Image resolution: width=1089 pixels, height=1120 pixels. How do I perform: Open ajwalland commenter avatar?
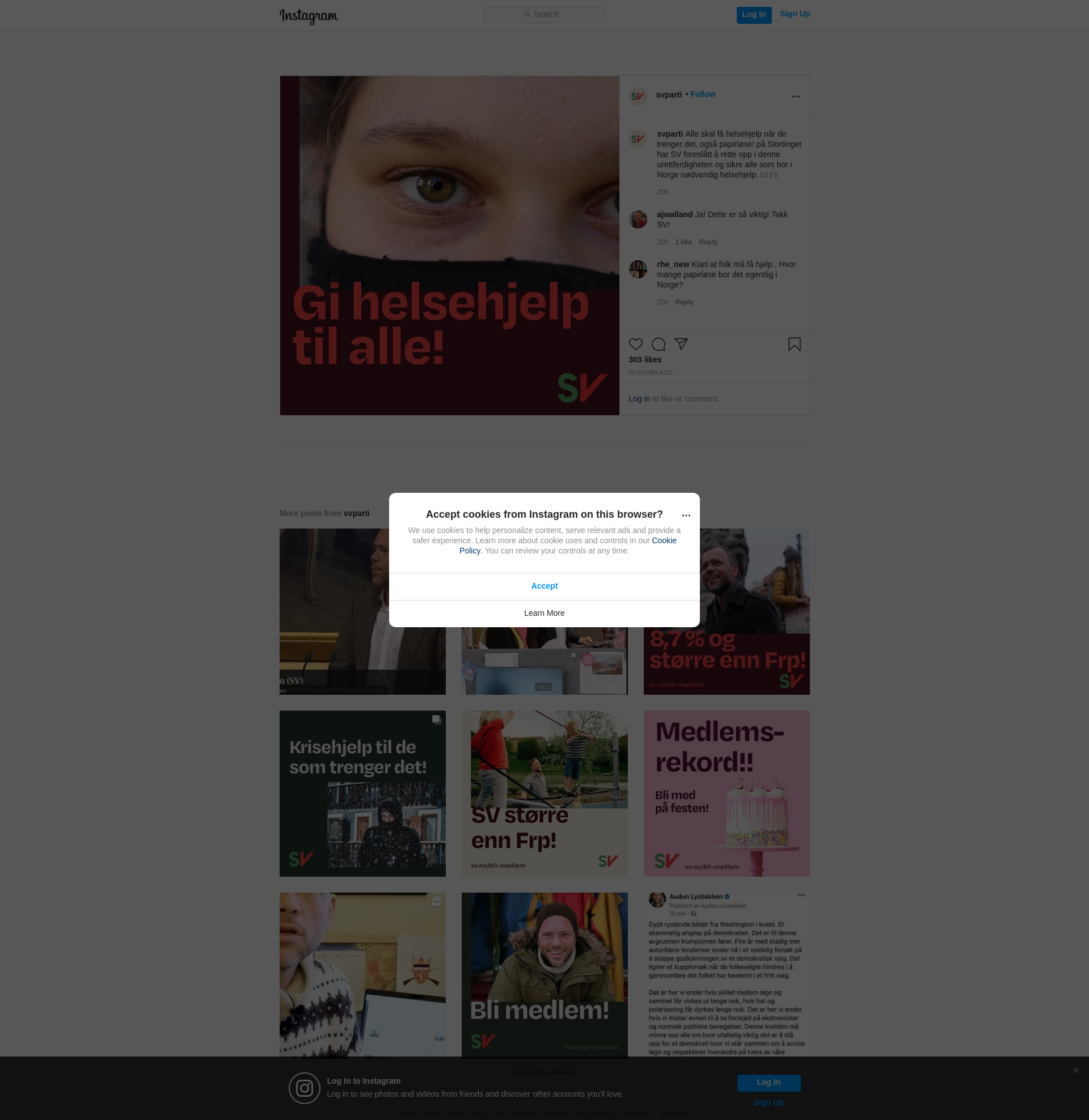[x=638, y=219]
